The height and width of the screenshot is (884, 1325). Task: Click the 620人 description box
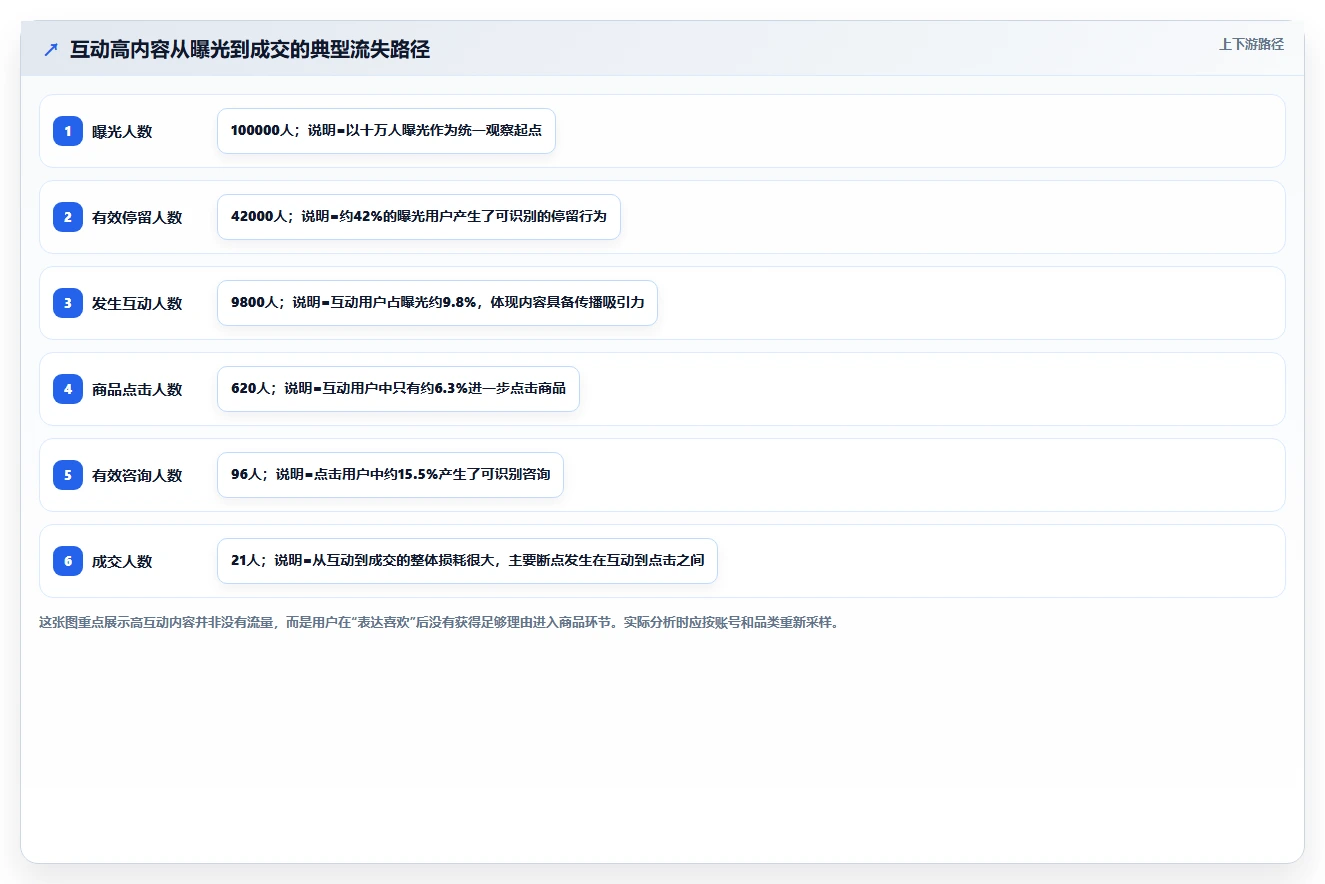click(398, 389)
